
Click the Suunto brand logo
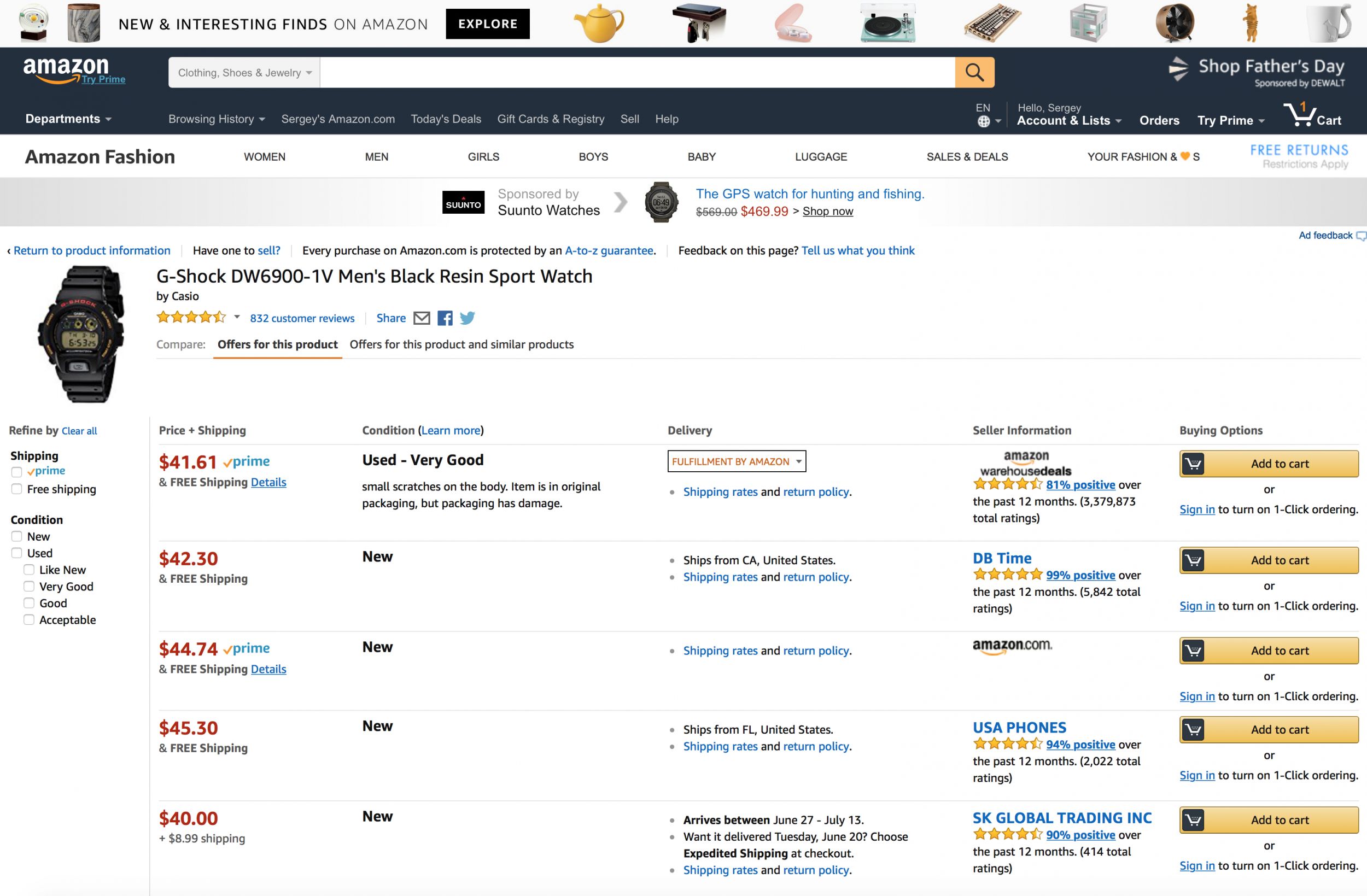coord(463,202)
